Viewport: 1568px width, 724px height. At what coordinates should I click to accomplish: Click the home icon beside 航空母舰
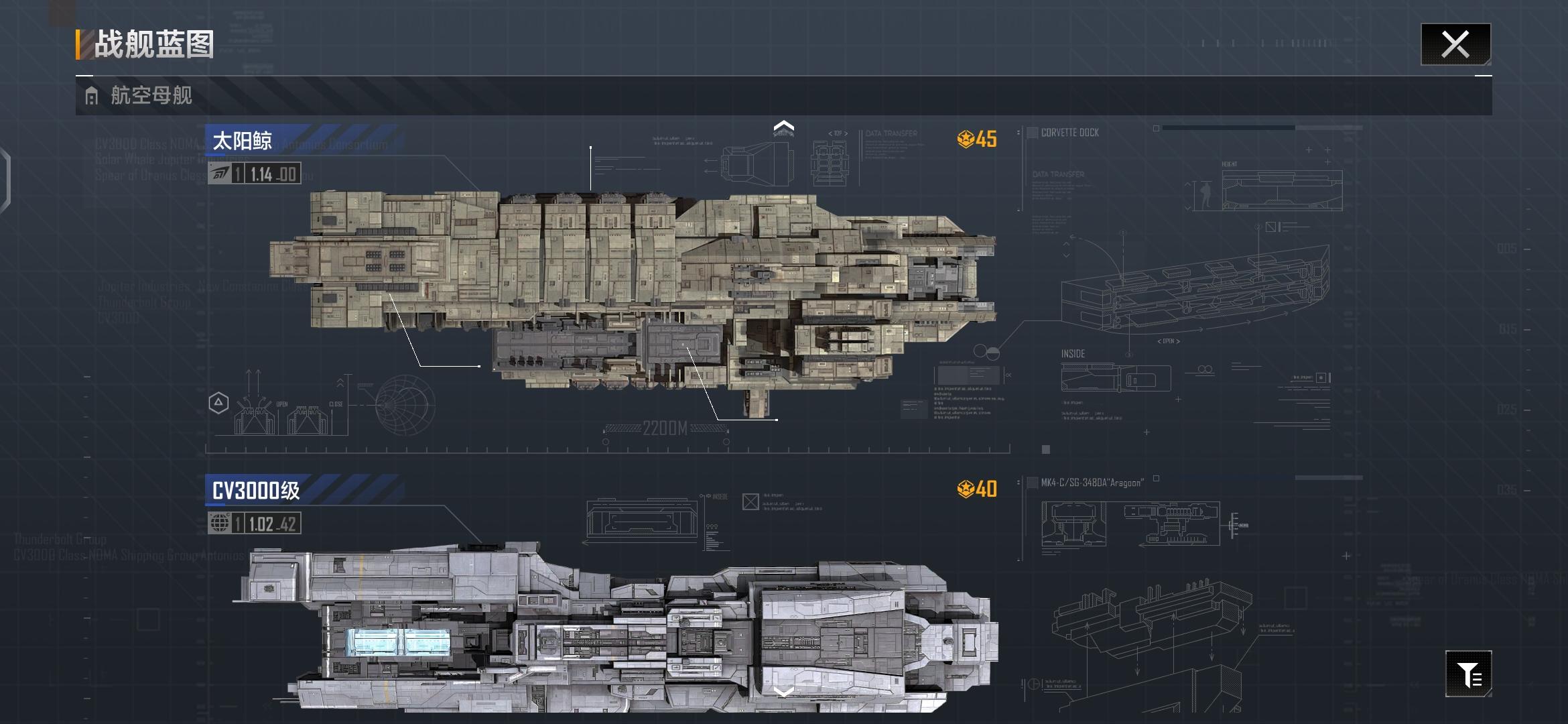(x=92, y=96)
